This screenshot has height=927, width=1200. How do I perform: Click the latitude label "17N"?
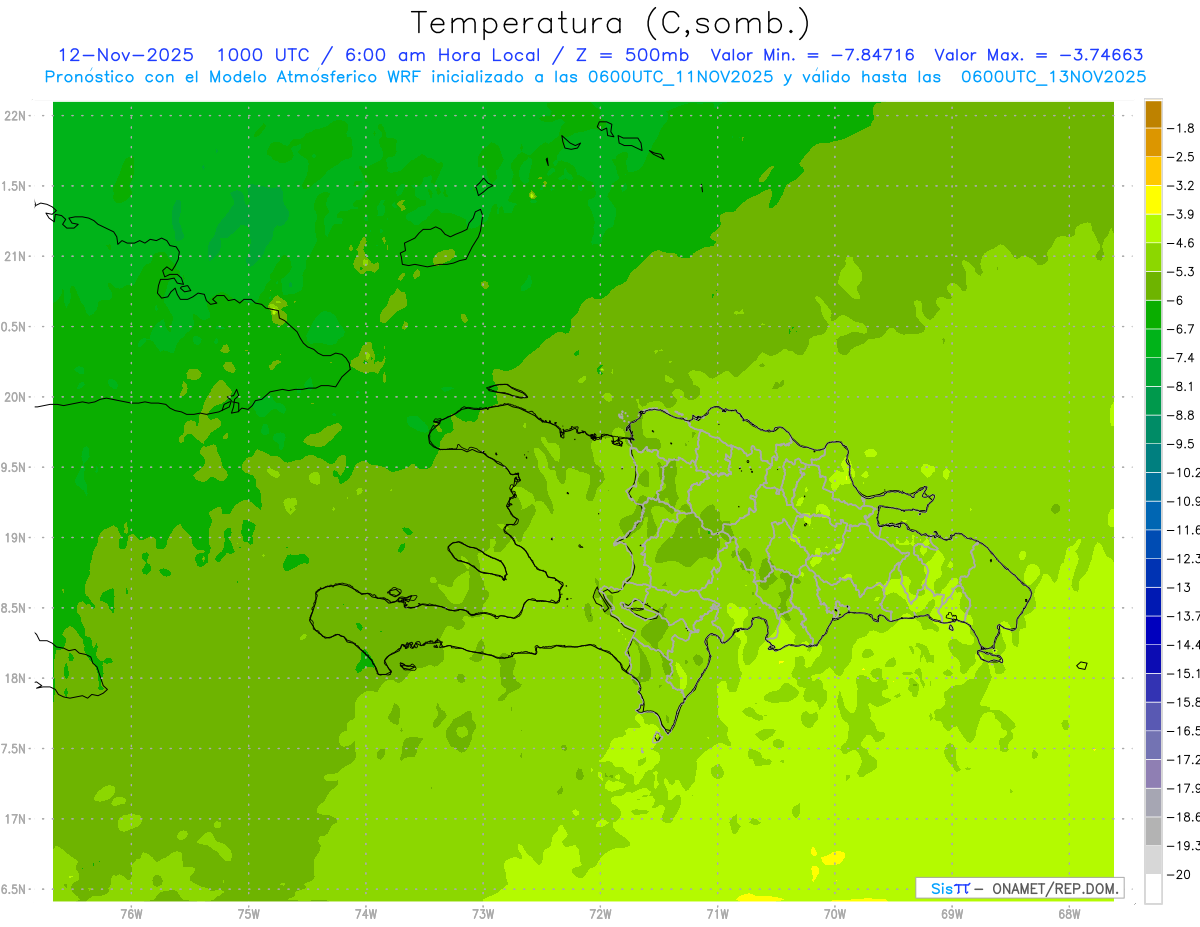[15, 819]
